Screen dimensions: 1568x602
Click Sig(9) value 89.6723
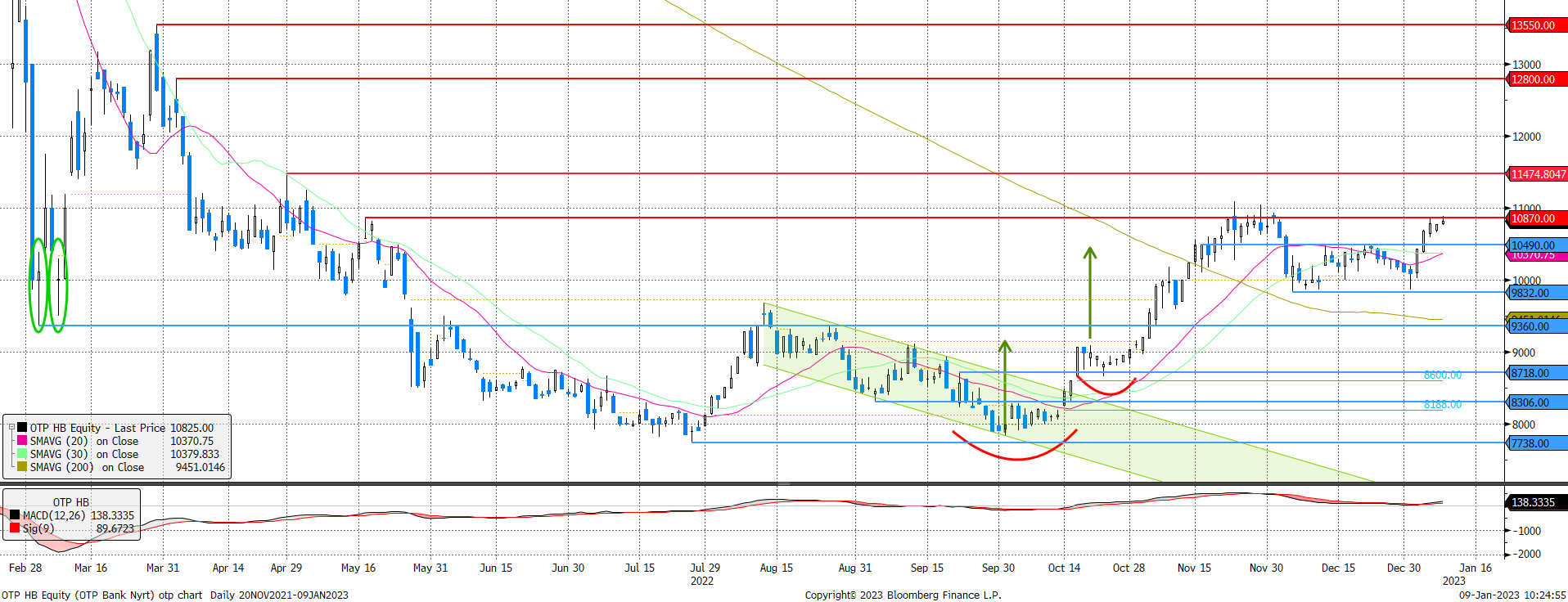(115, 528)
